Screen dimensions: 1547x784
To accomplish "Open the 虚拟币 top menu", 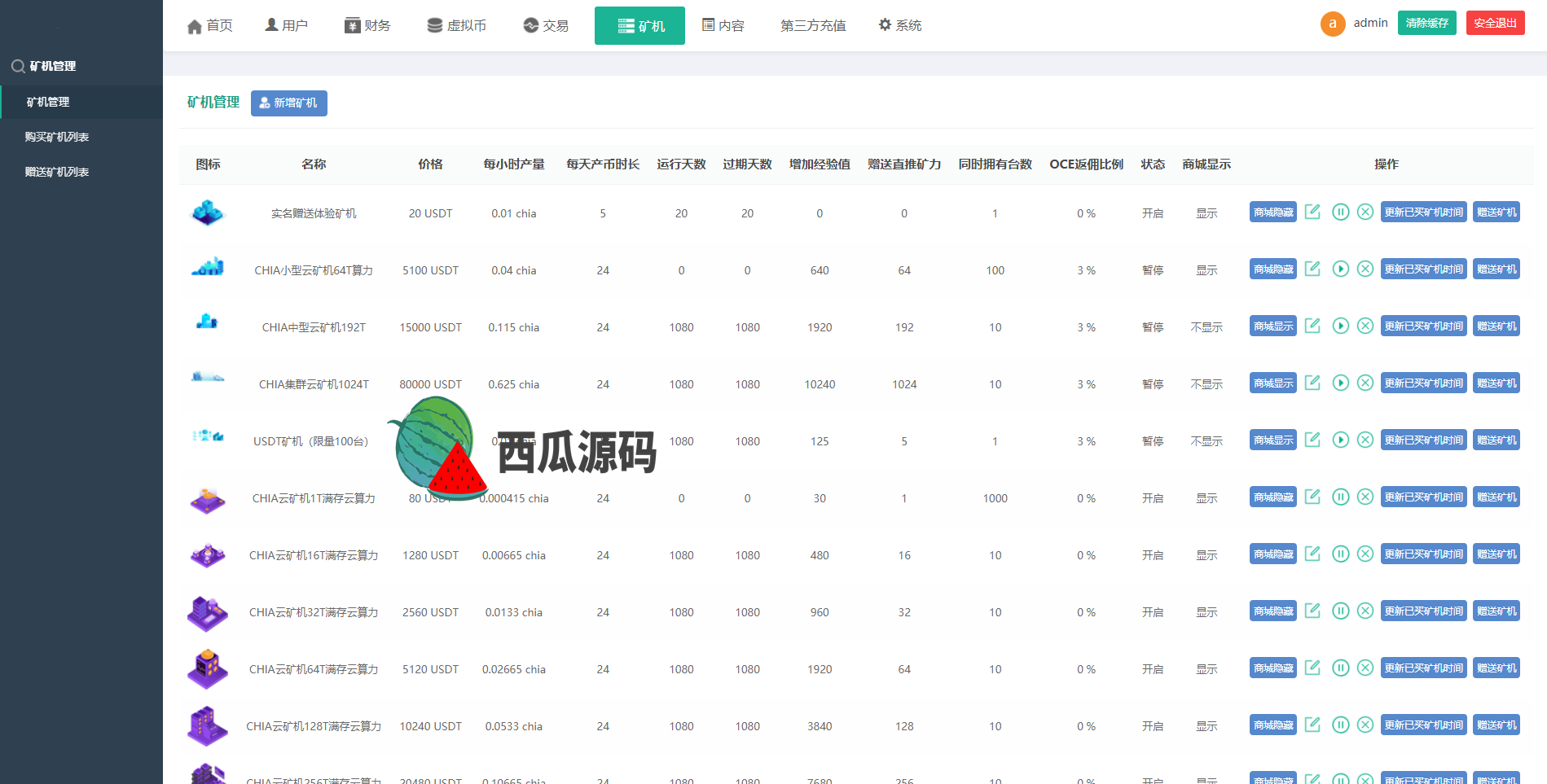I will [457, 26].
